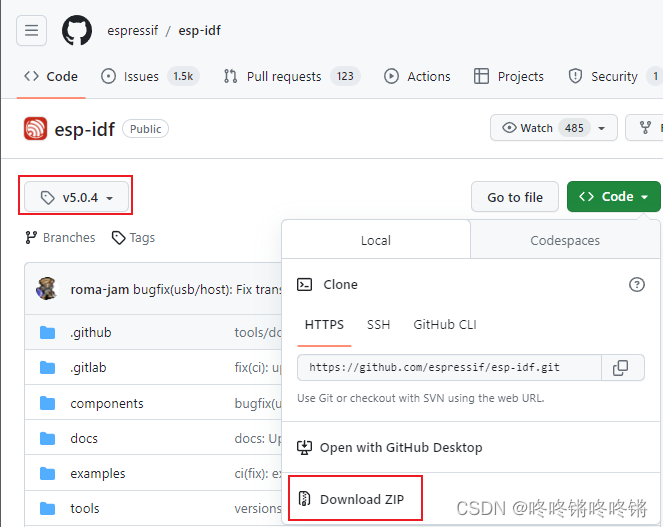Open commit message for .gitlab row
This screenshot has height=527, width=663.
258,368
